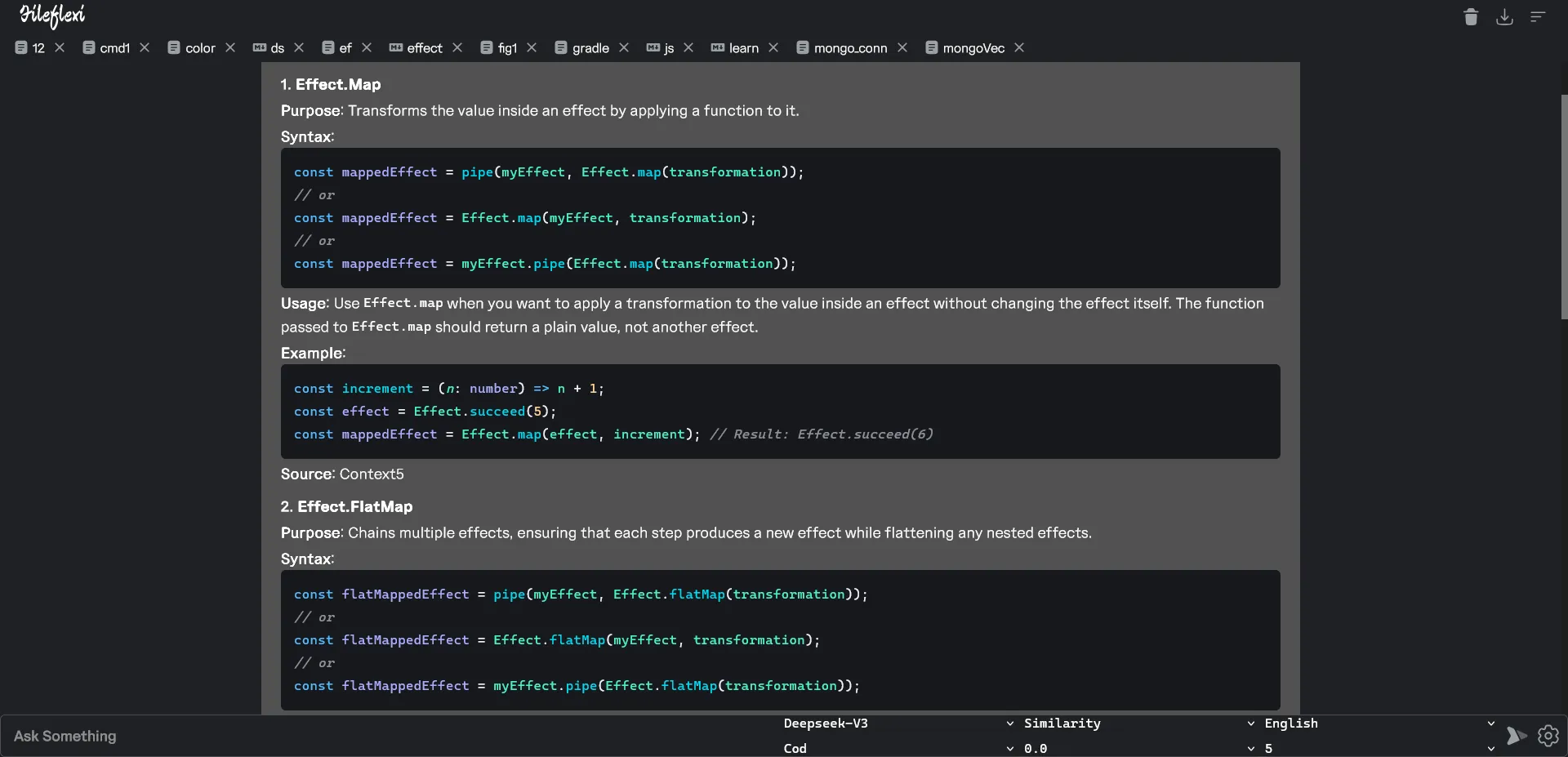Switch to the 'mongo_conn' tab

coord(849,48)
